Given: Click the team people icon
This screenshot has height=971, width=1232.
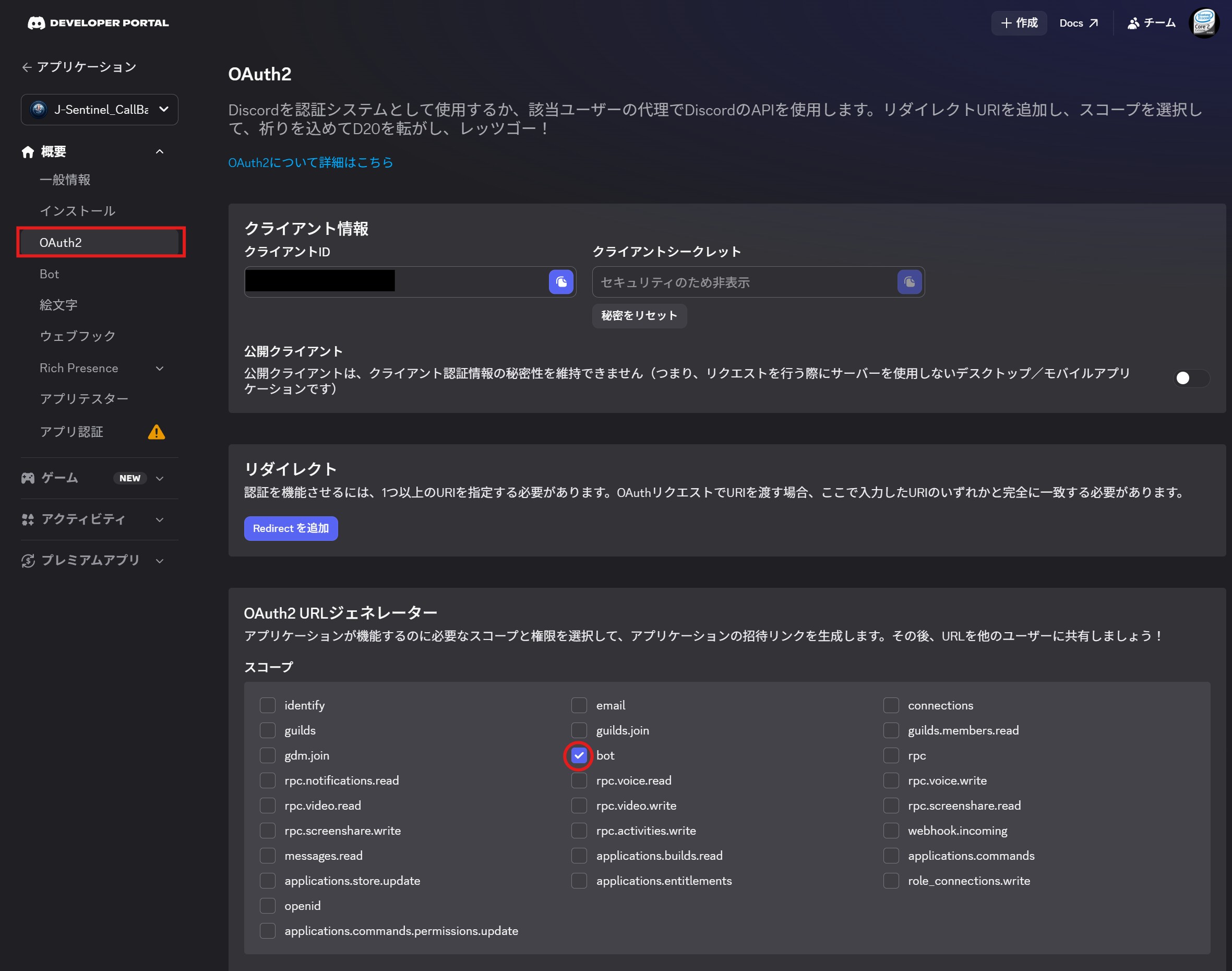Looking at the screenshot, I should click(1133, 23).
